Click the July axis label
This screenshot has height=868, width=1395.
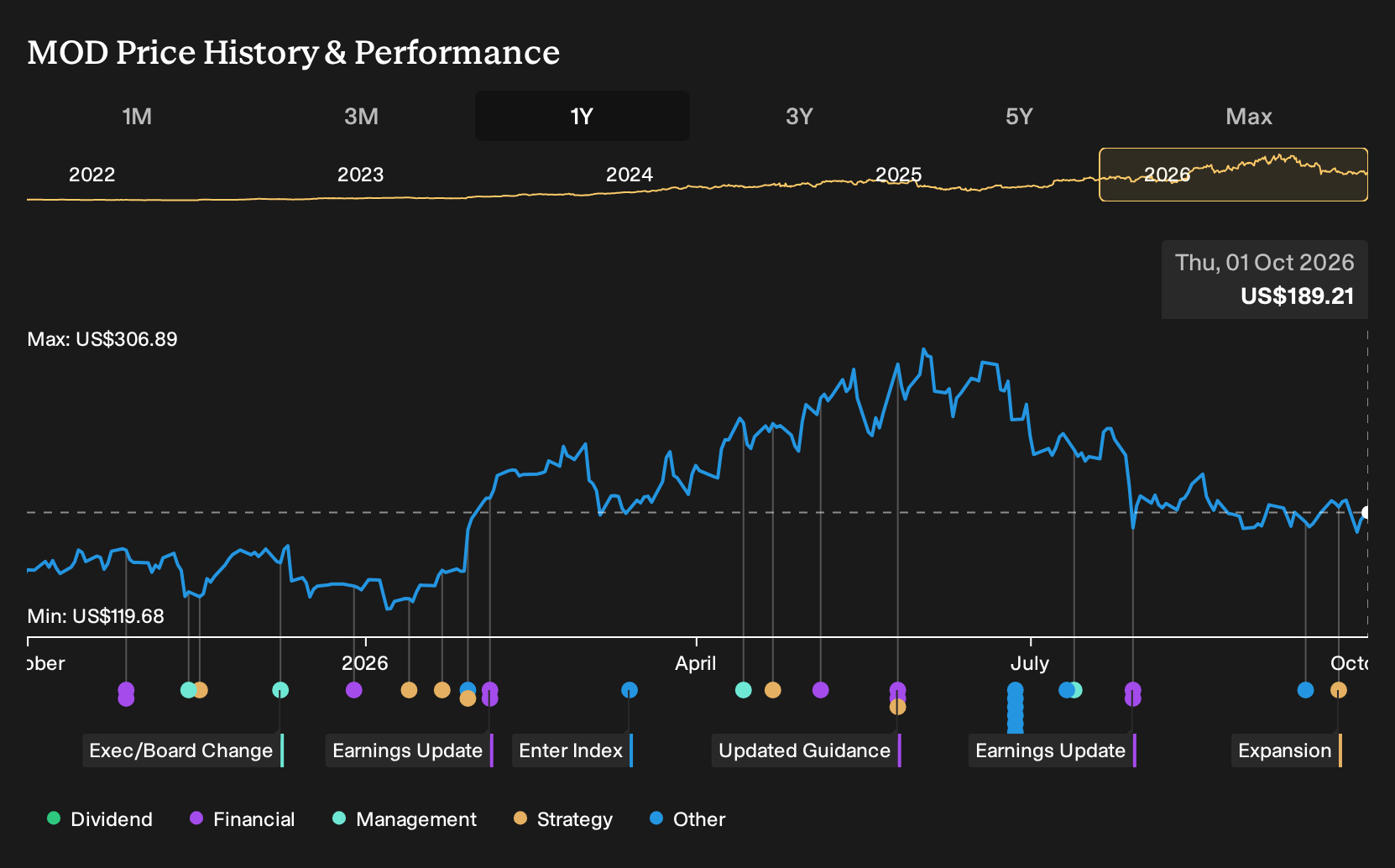click(1030, 663)
